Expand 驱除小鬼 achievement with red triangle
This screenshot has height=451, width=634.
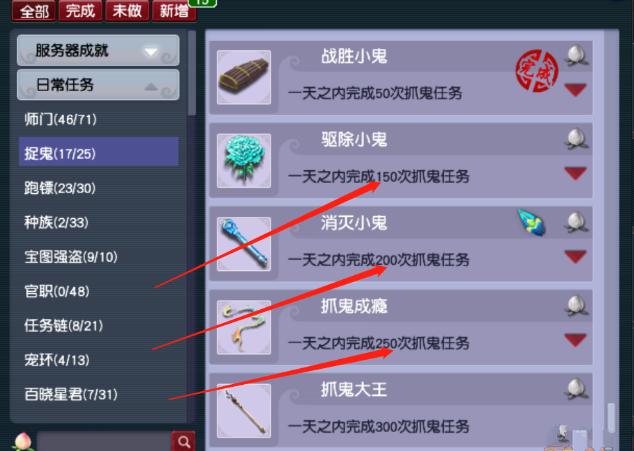[575, 173]
